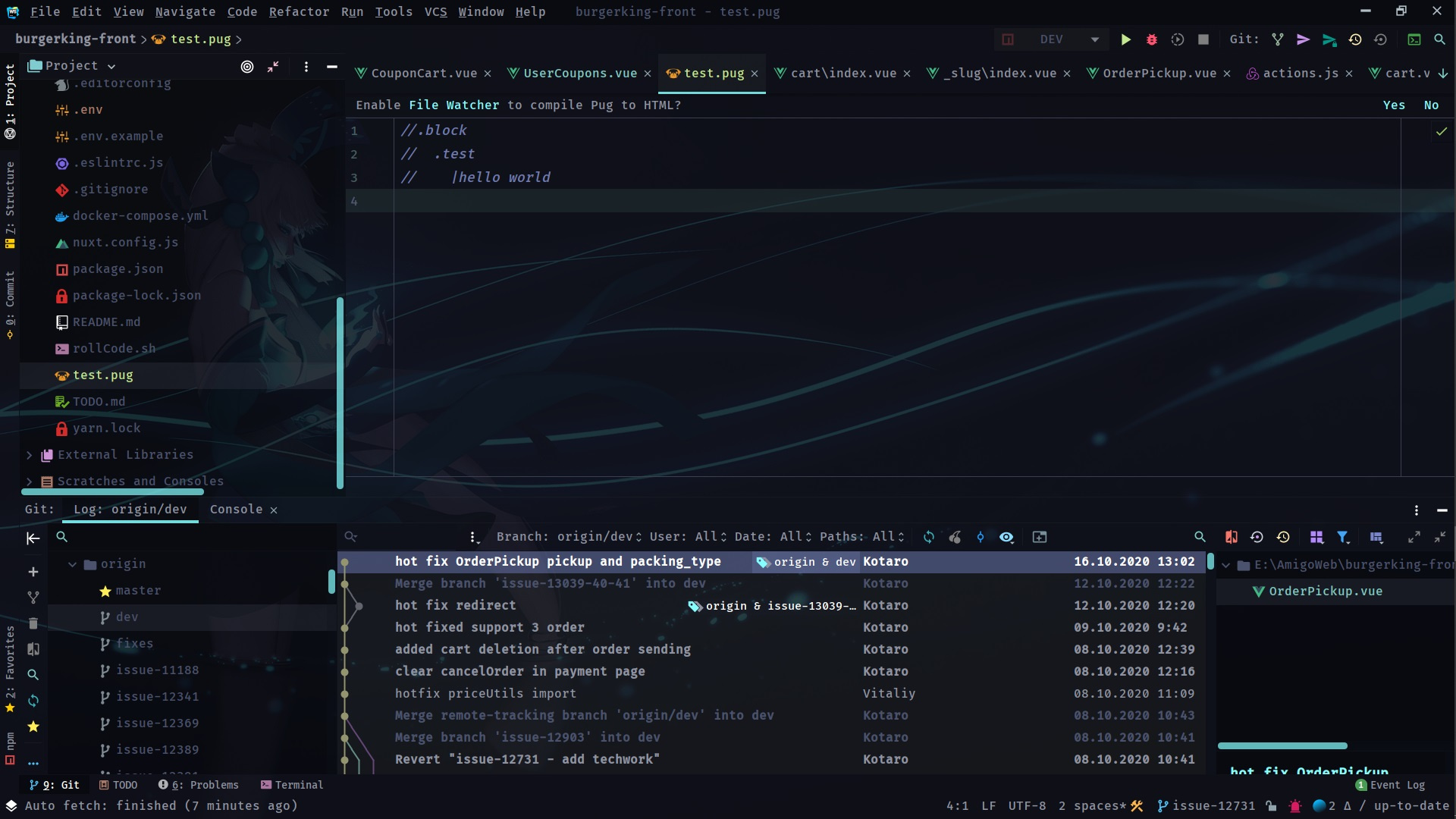Click the issue-12731 branch widget in status bar
1456x819 pixels.
click(x=1206, y=806)
